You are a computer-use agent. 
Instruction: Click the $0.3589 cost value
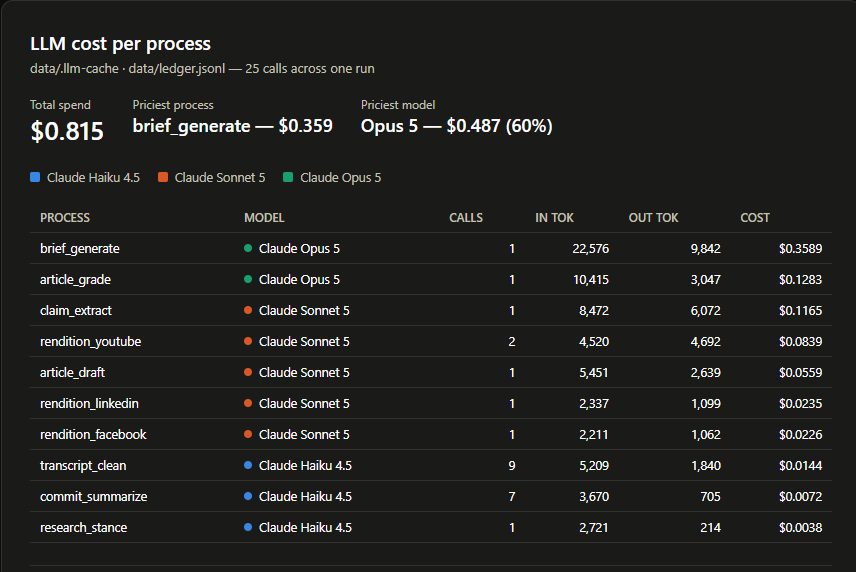(x=800, y=249)
